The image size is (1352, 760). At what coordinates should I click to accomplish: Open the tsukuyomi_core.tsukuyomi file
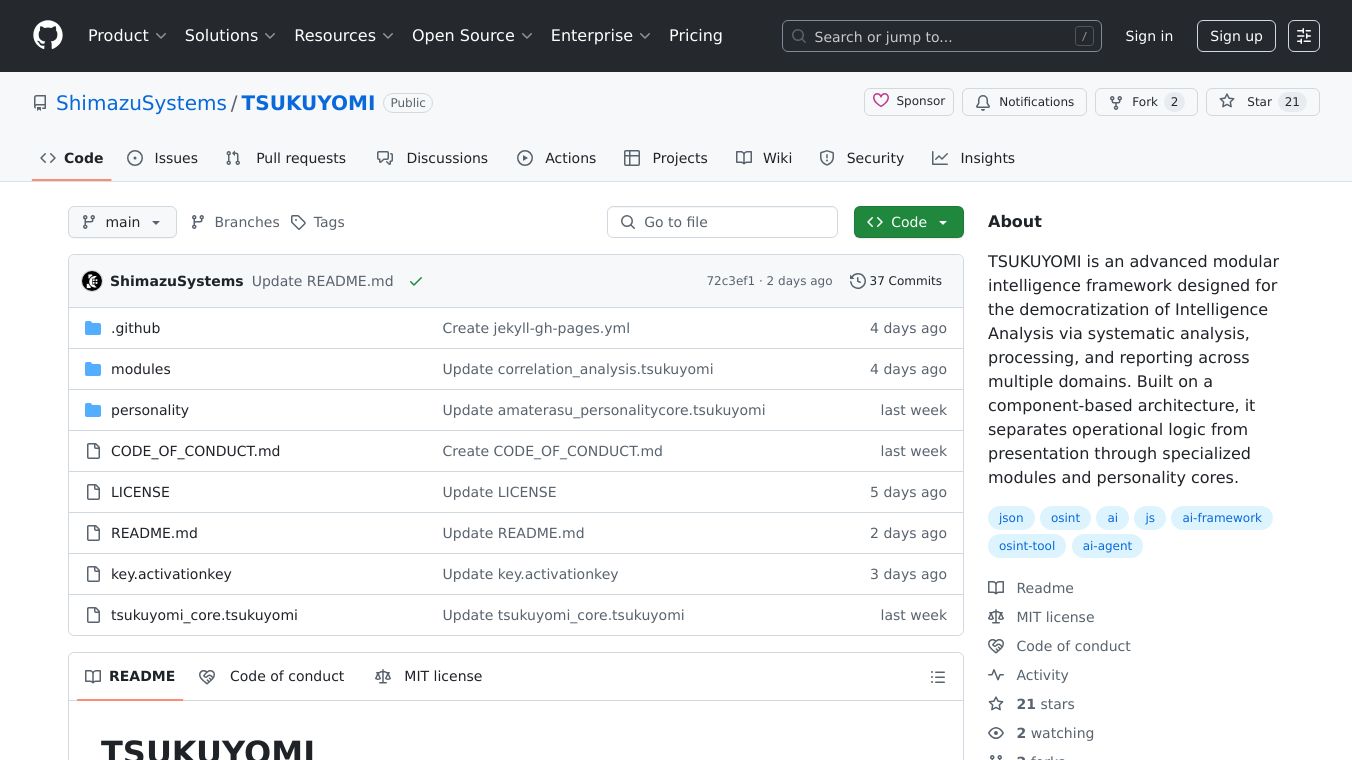tap(204, 615)
